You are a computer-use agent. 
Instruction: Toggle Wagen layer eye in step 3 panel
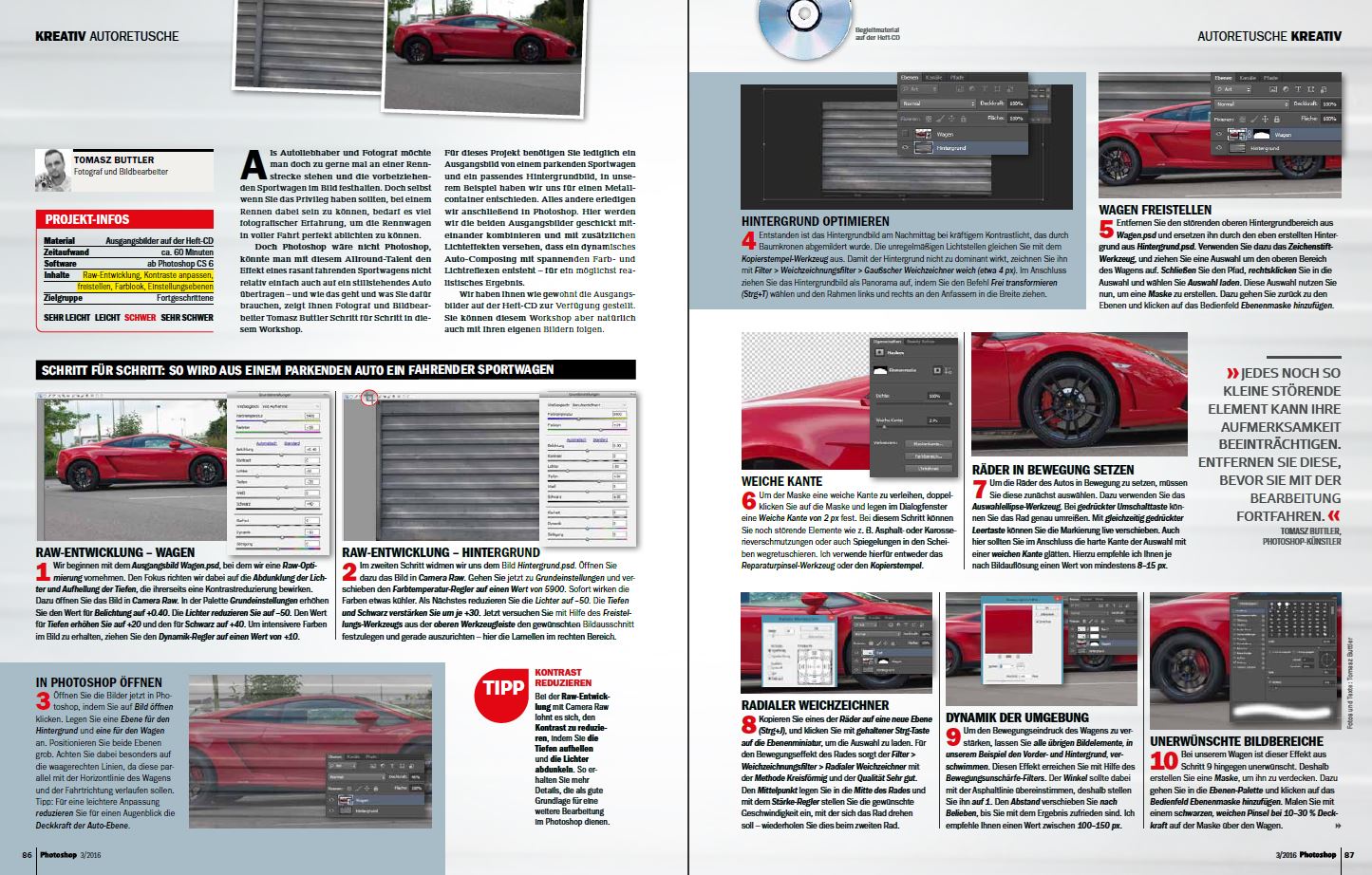coord(331,800)
